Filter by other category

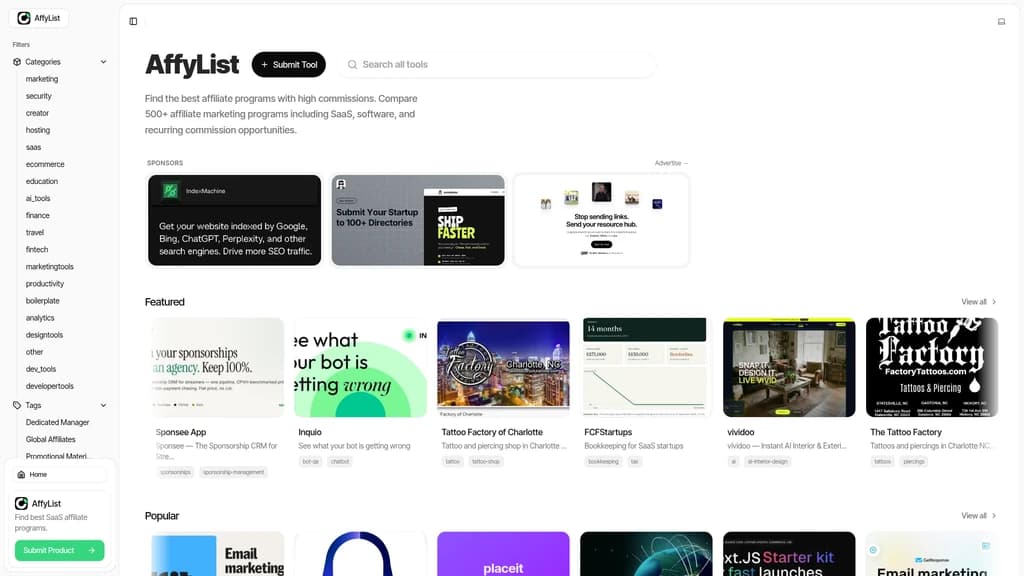[35, 352]
